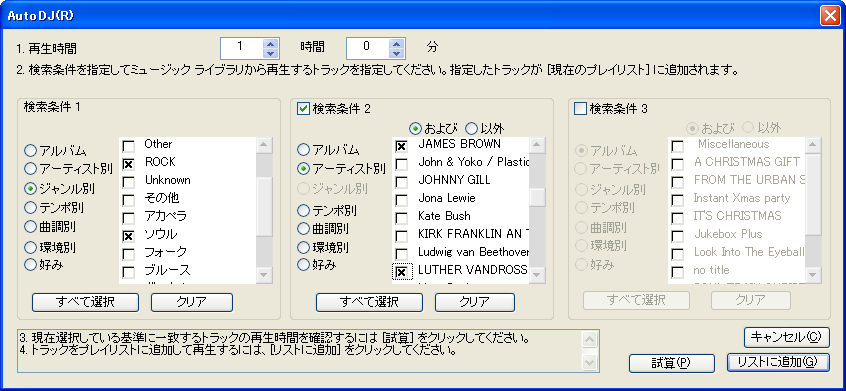
Task: Check KIRK FRANKLIN artist checkbox
Action: (401, 236)
